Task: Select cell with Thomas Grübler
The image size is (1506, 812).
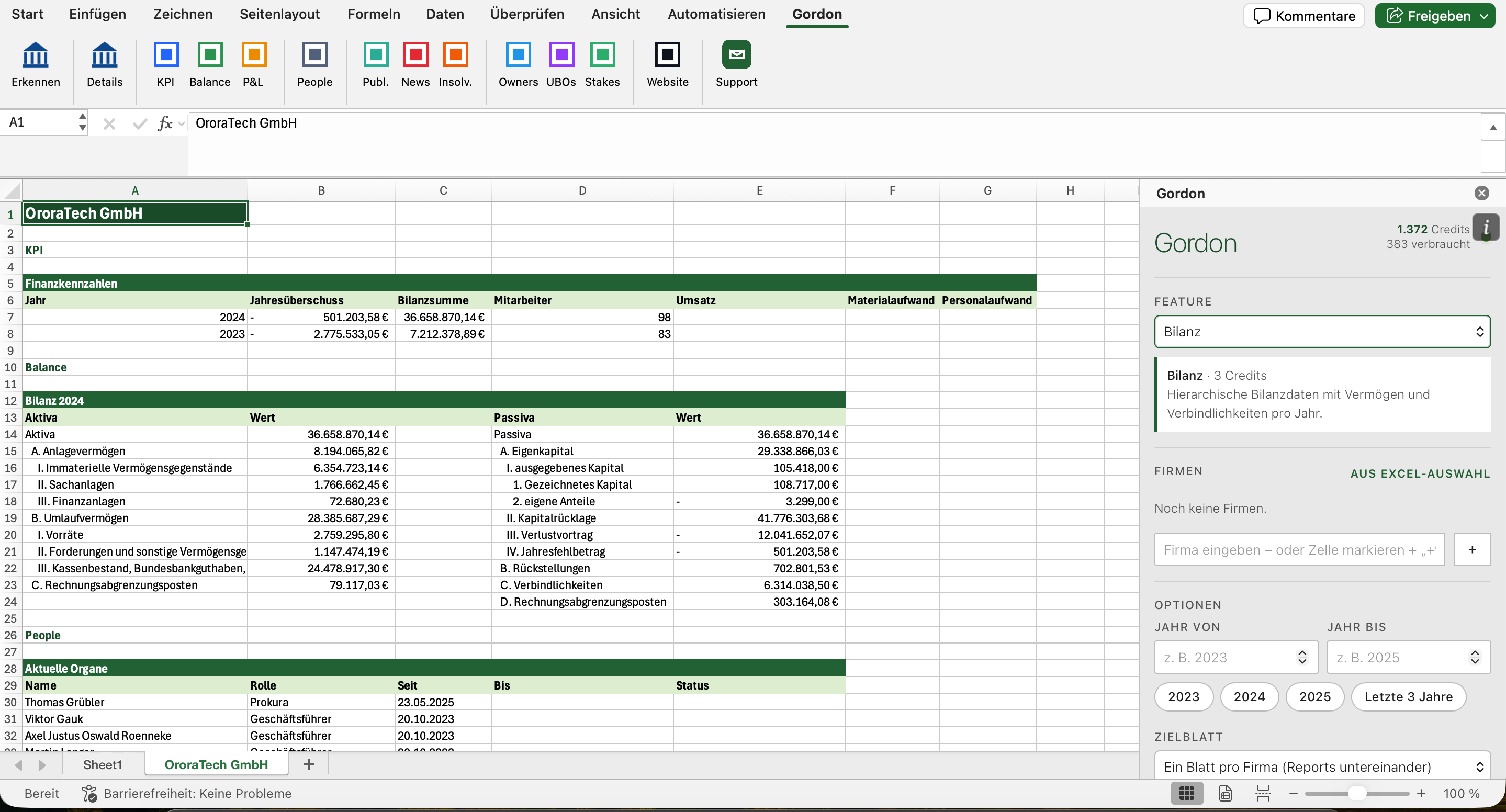Action: click(x=134, y=702)
